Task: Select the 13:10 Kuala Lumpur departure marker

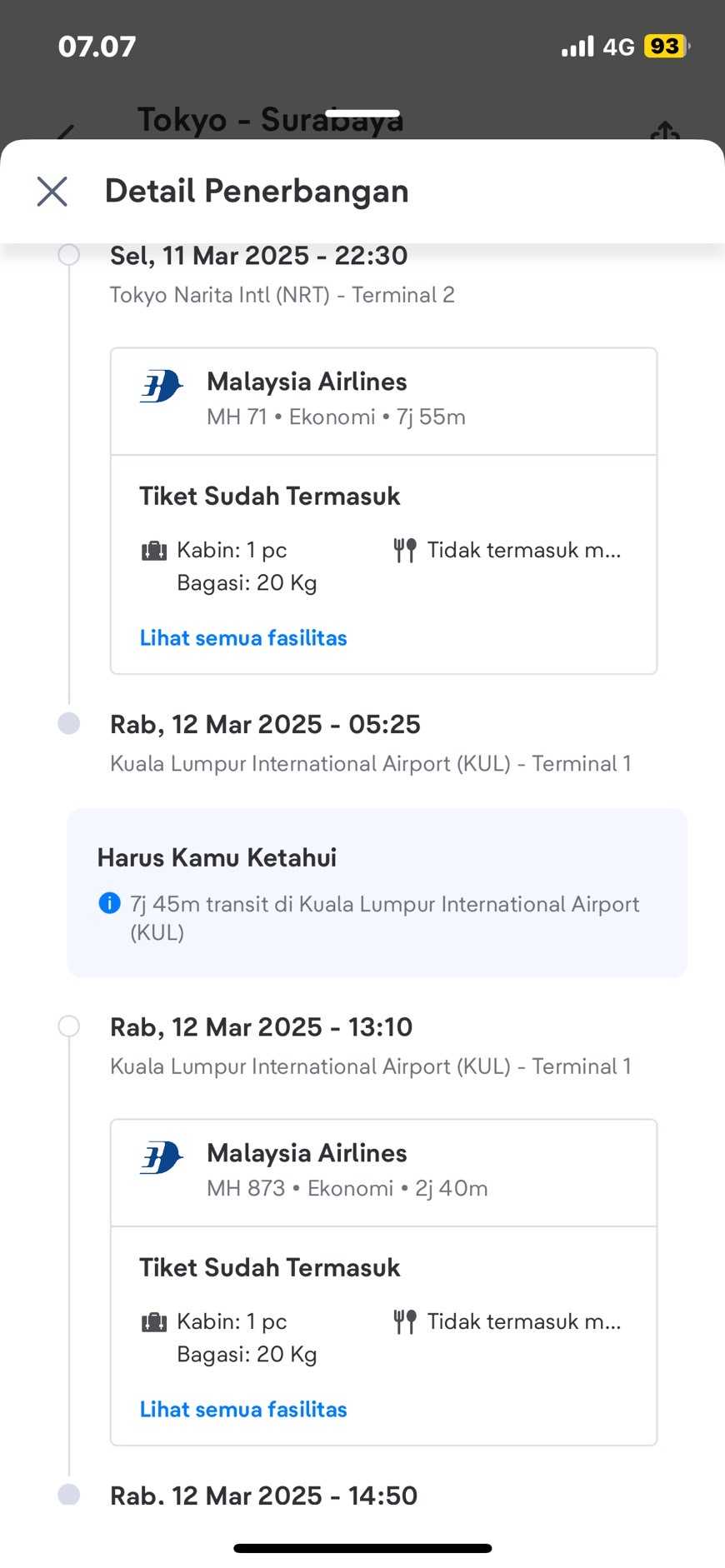Action: click(x=69, y=1026)
